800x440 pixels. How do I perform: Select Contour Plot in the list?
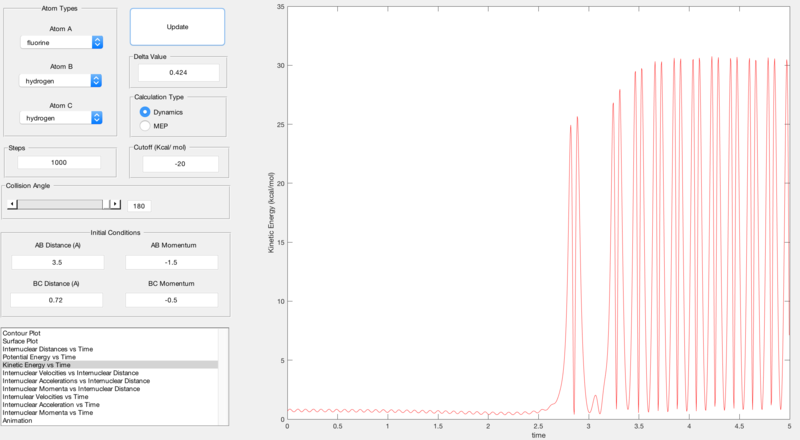tap(21, 333)
